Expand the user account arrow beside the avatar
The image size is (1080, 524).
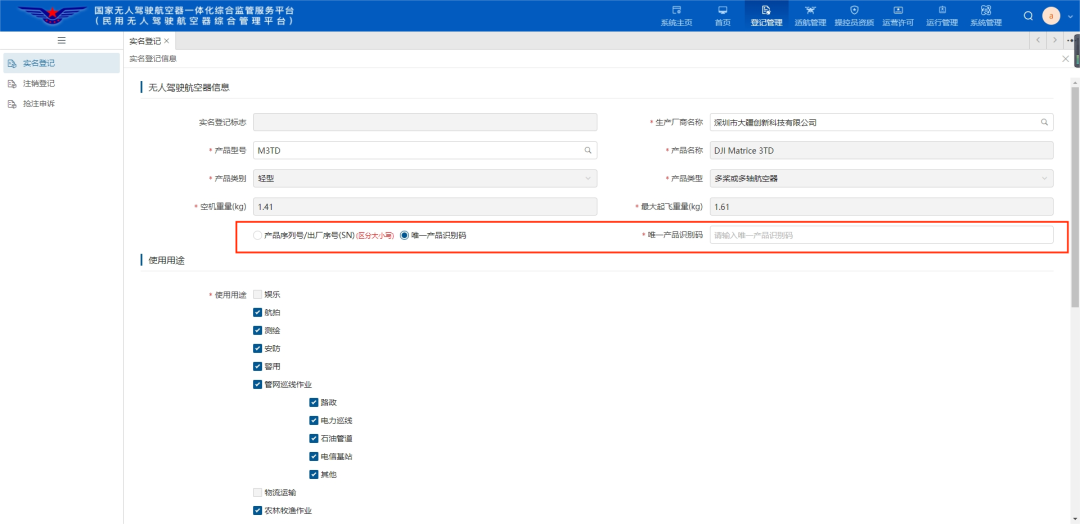point(1068,16)
